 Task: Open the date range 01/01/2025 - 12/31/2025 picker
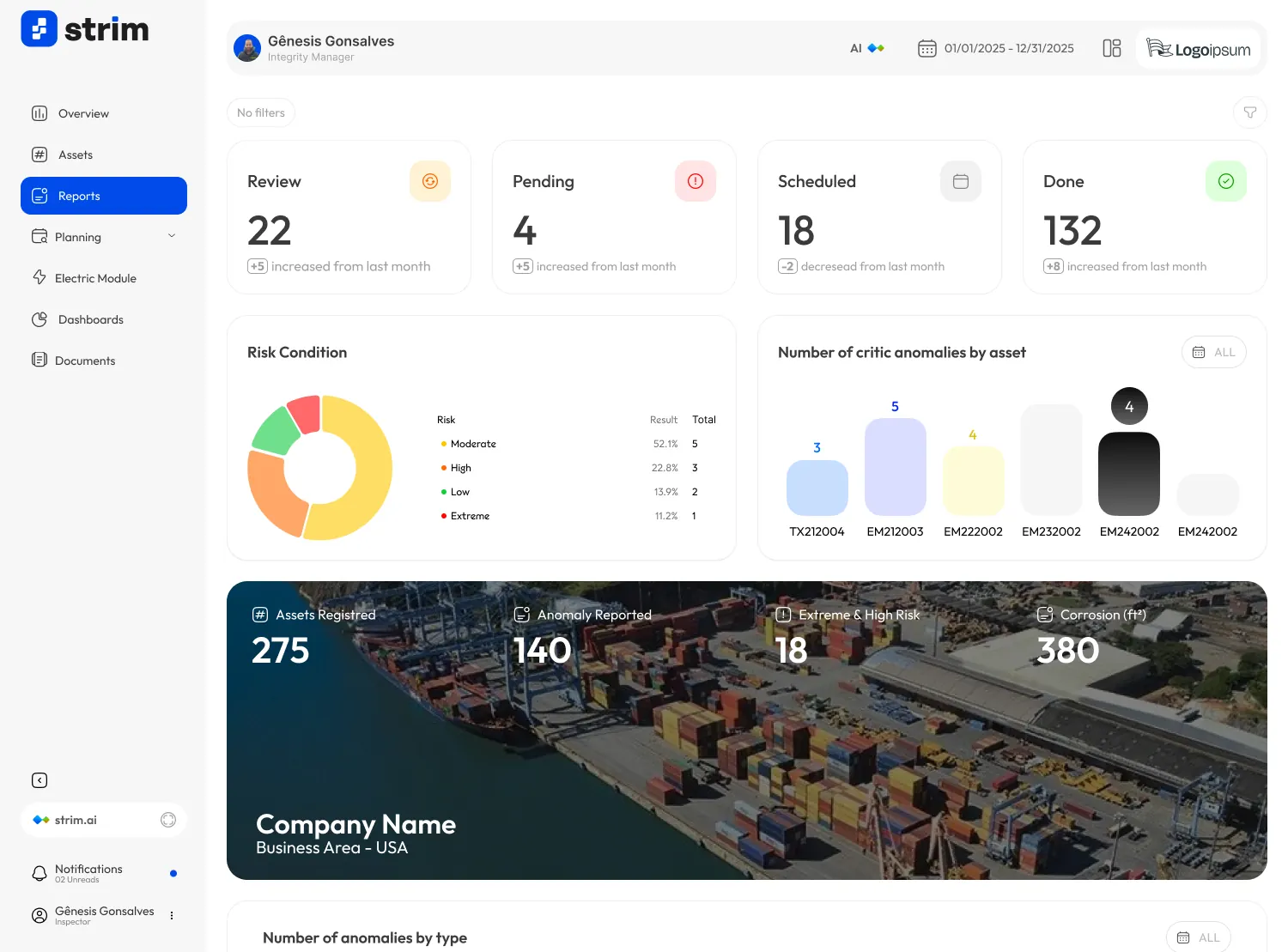[x=996, y=48]
